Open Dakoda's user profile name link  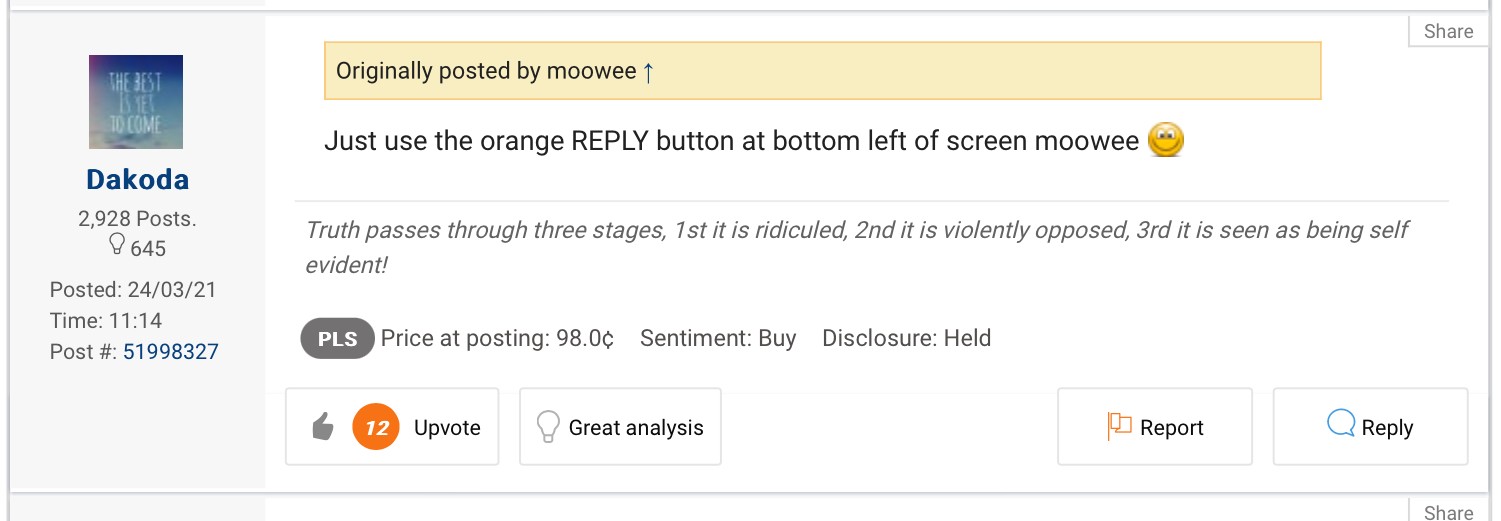click(137, 180)
